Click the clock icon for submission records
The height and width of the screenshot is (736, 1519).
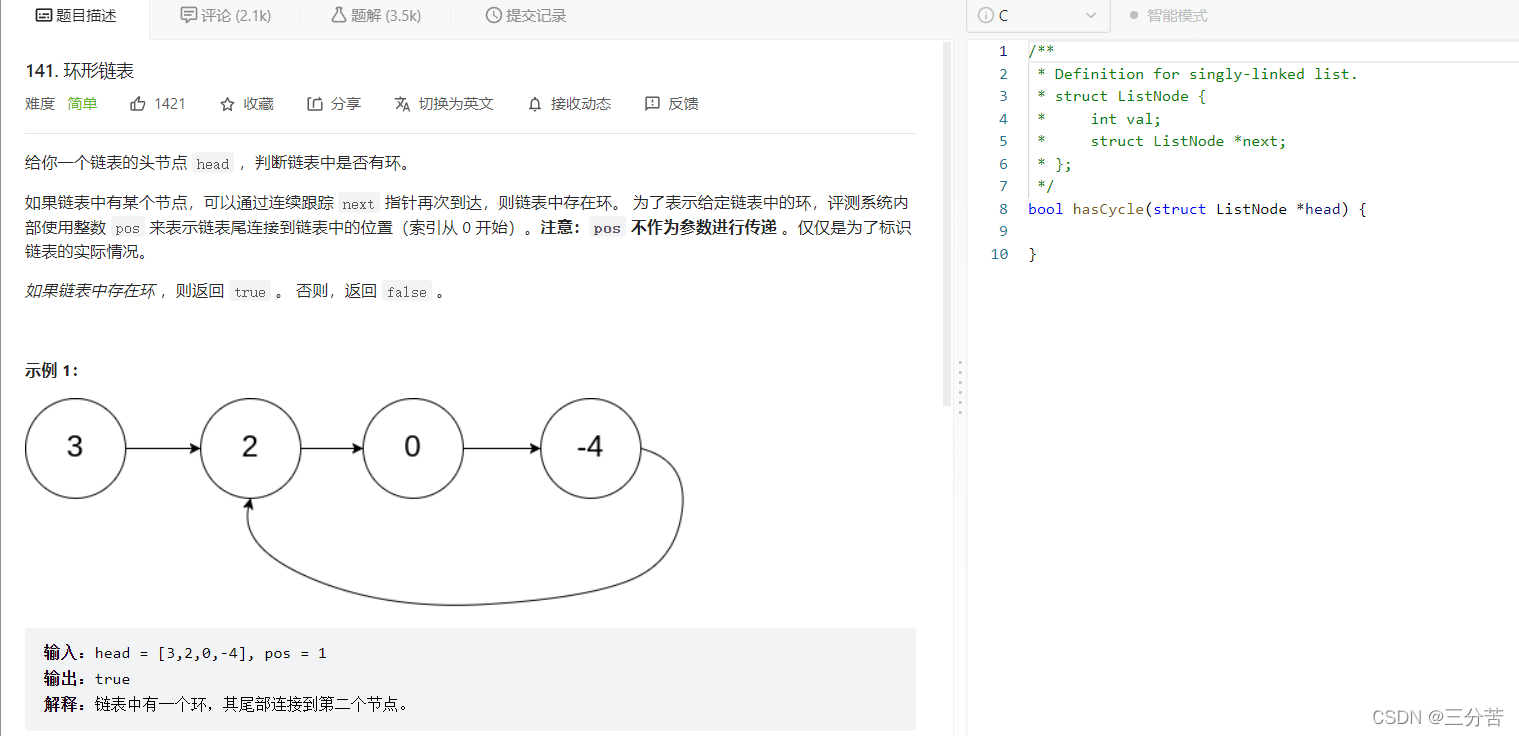tap(493, 16)
